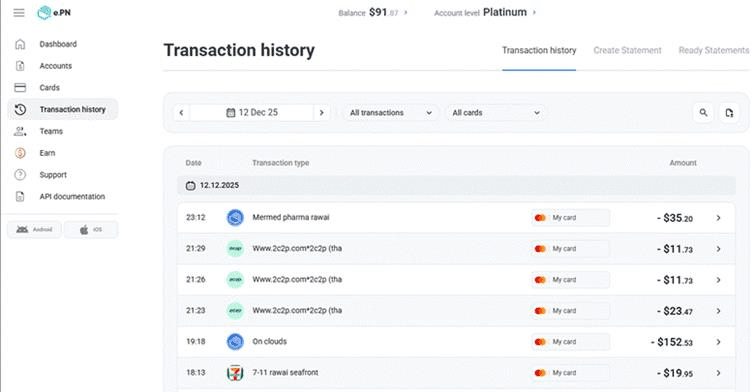Image resolution: width=756 pixels, height=392 pixels.
Task: Click the Earn dollar coin icon
Action: pyautogui.click(x=20, y=153)
